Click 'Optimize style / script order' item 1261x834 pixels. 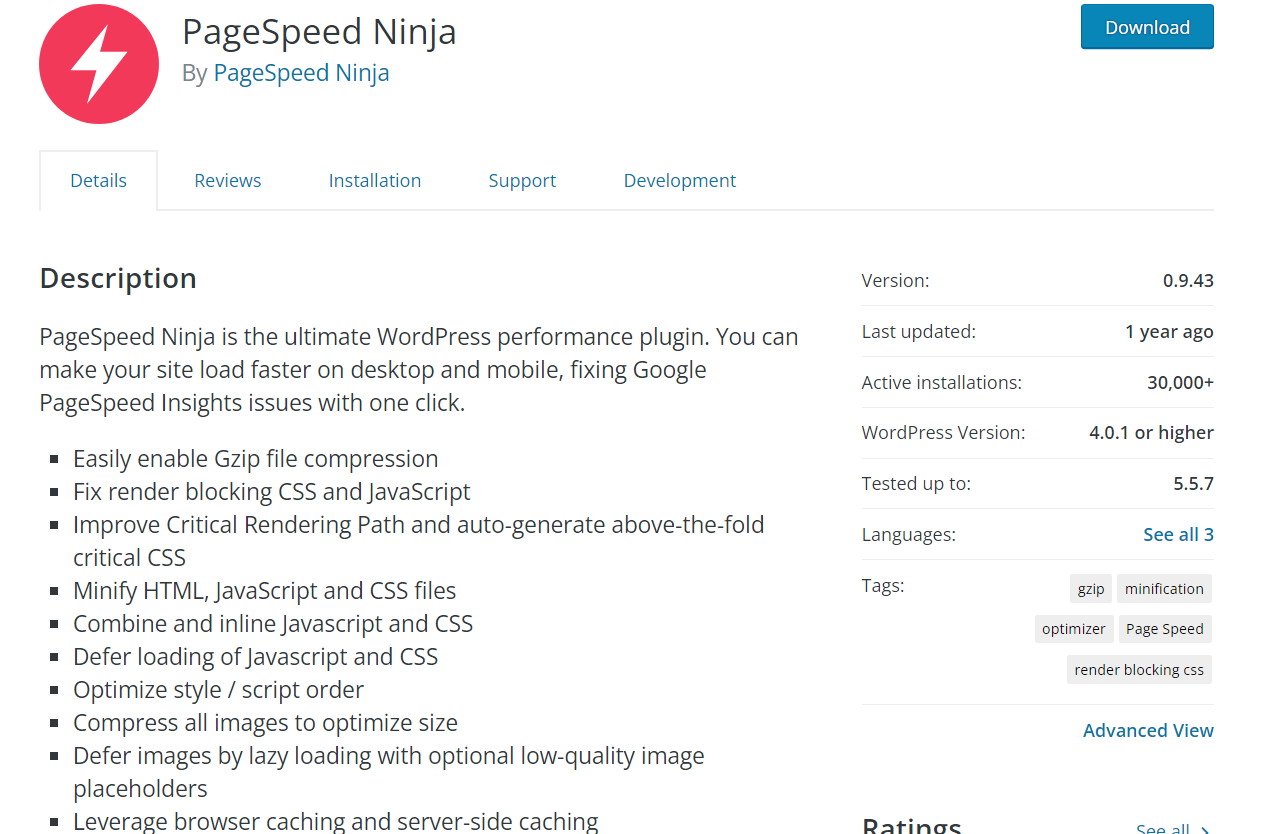pos(218,690)
